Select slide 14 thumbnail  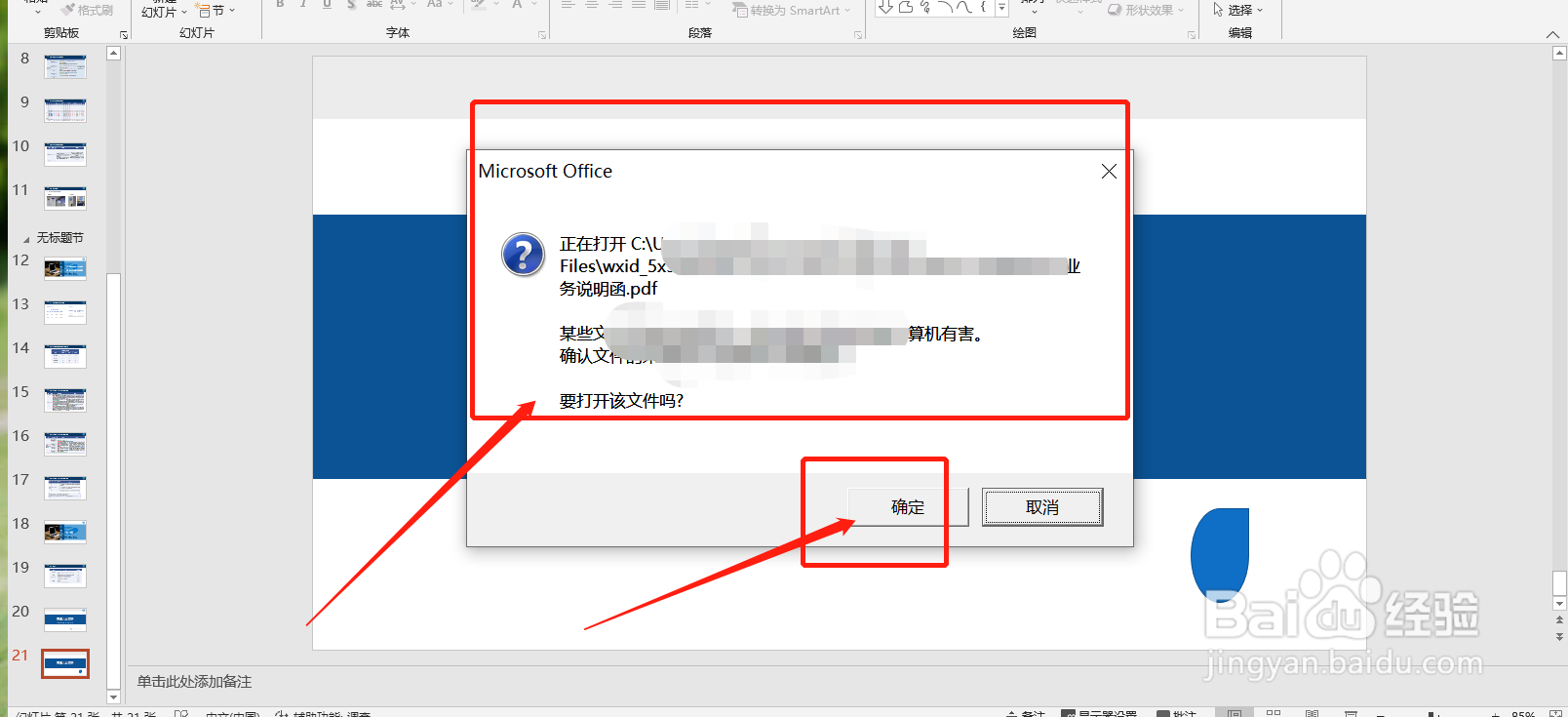[x=65, y=356]
